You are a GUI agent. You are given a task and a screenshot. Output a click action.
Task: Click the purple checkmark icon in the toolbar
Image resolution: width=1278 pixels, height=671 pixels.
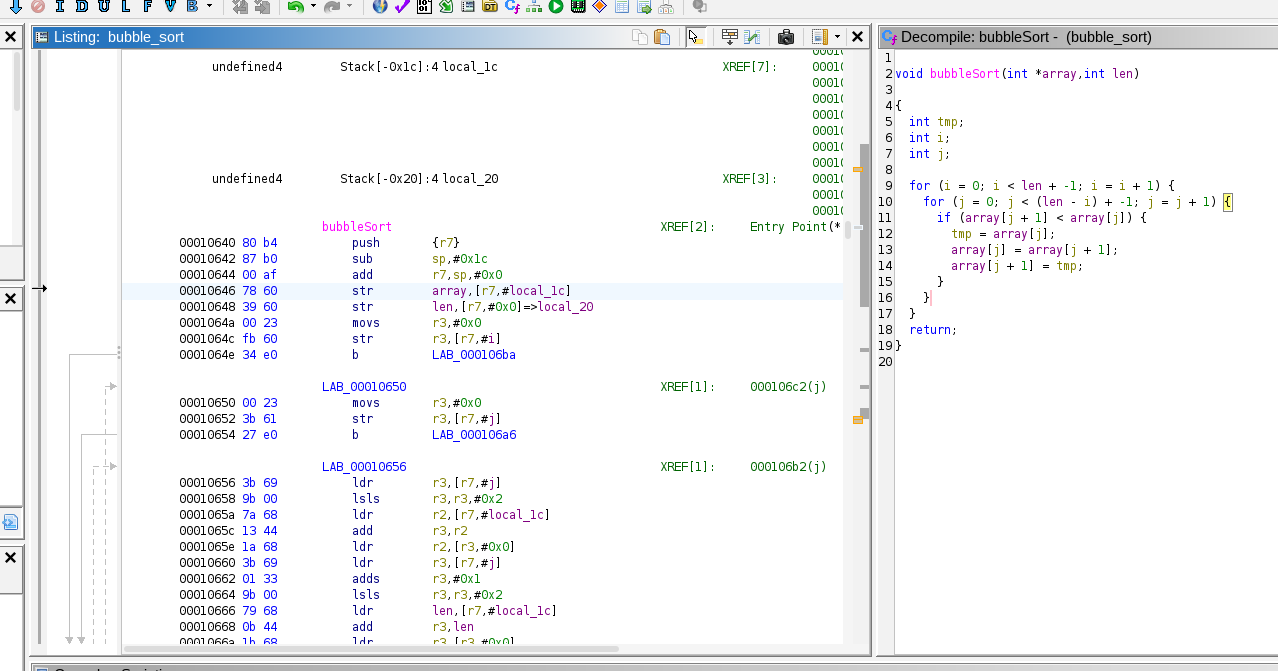coord(402,7)
